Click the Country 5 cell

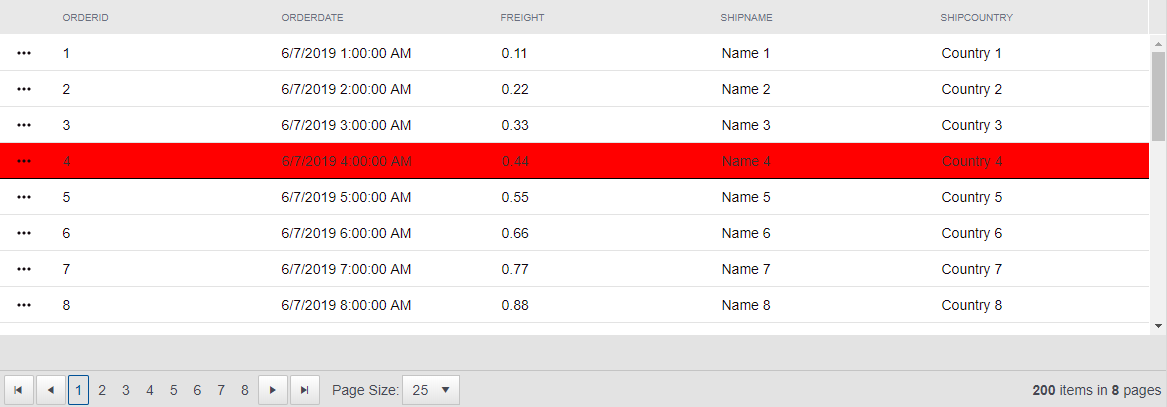pos(971,197)
